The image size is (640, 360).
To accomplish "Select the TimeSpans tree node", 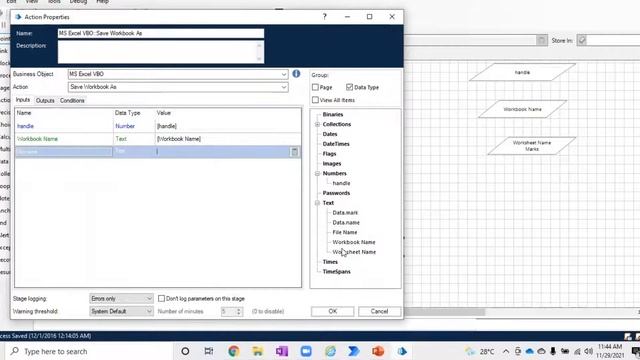I will coord(336,271).
